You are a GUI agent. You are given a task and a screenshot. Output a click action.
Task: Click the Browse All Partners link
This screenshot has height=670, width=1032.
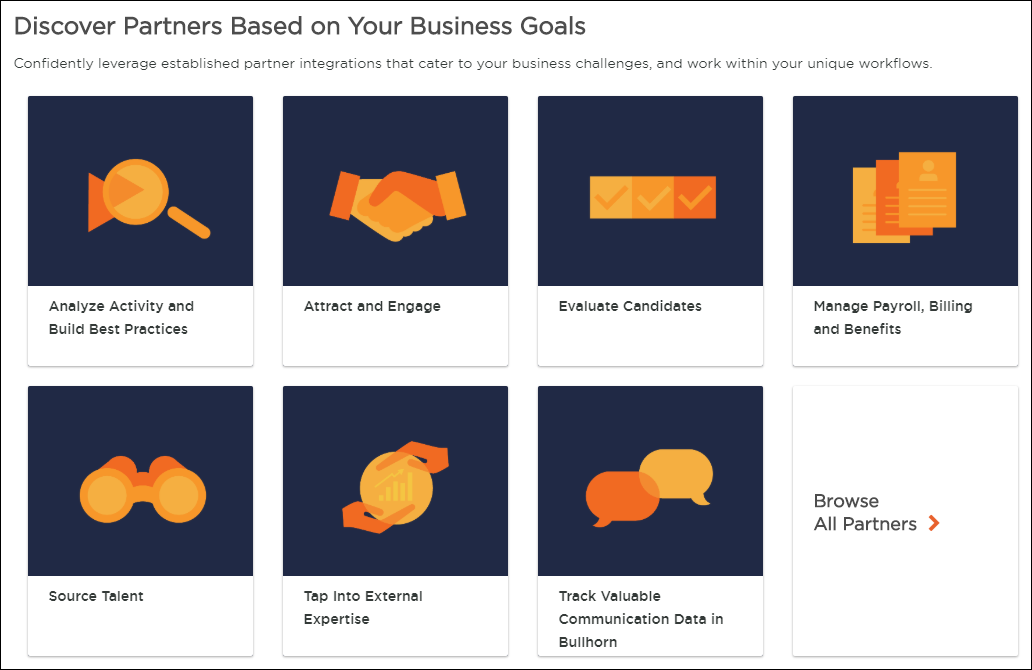[x=866, y=513]
